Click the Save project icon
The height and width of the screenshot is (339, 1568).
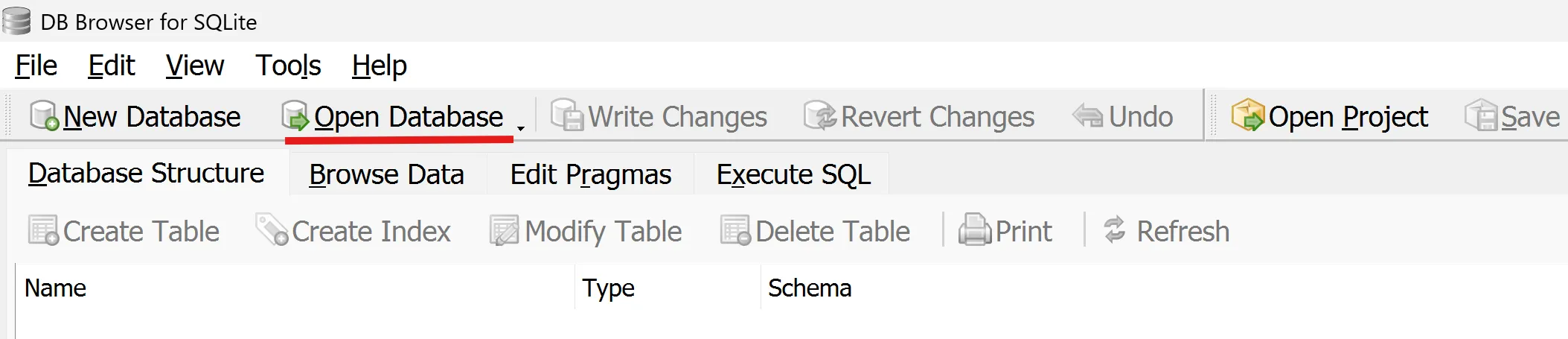[x=1480, y=116]
